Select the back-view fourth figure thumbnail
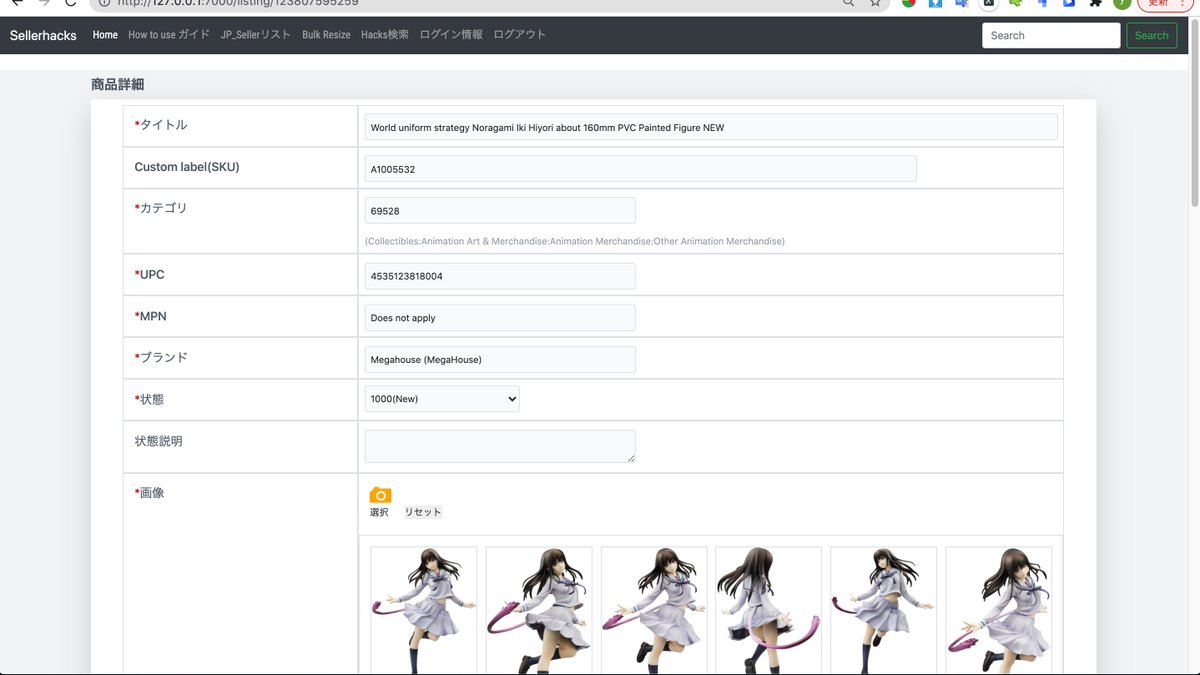Viewport: 1200px width, 675px height. [769, 610]
